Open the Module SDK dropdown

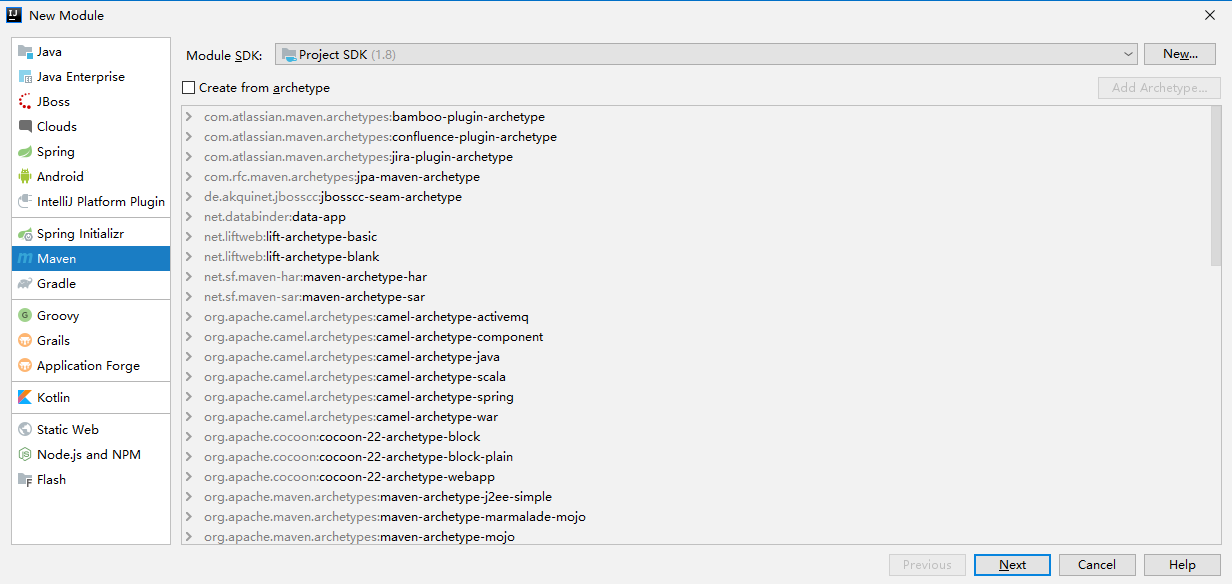click(707, 54)
